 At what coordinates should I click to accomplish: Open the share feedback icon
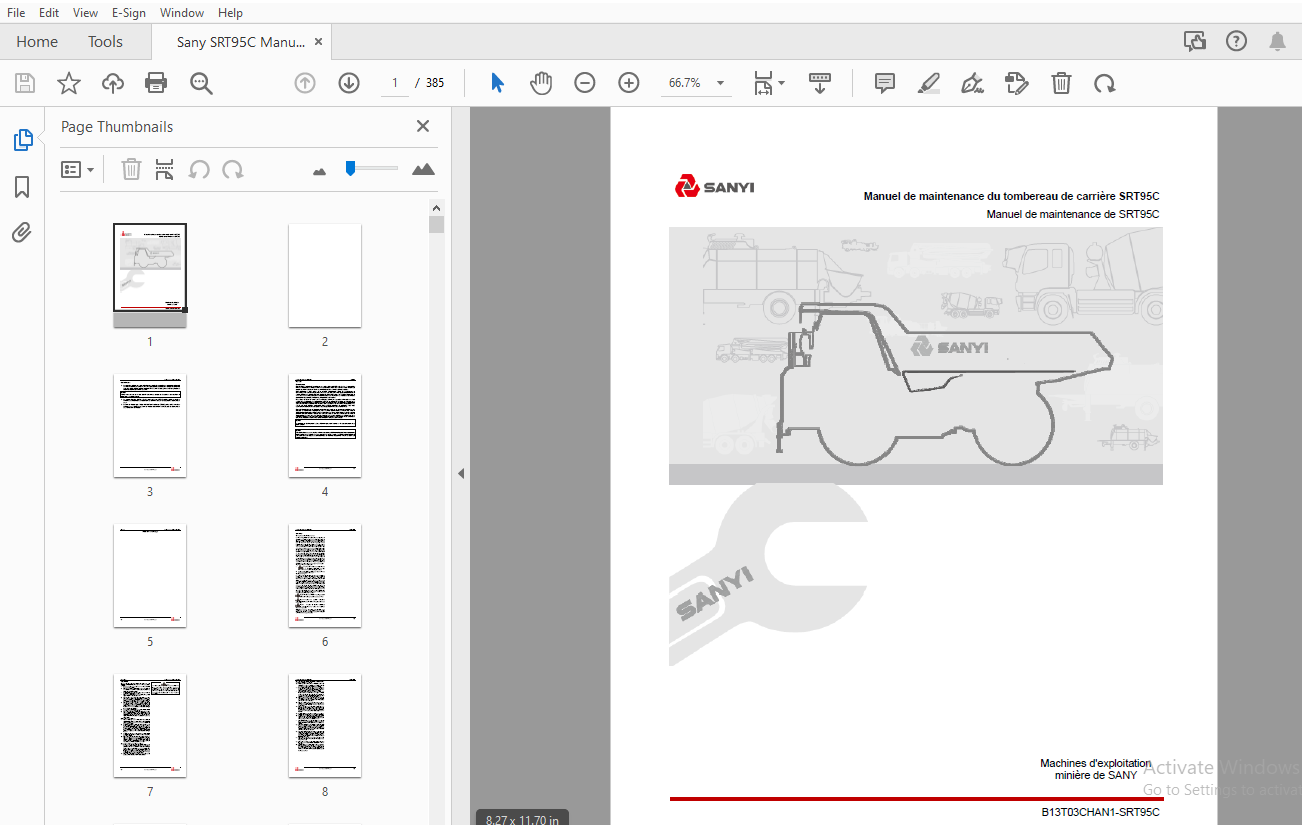click(1195, 41)
